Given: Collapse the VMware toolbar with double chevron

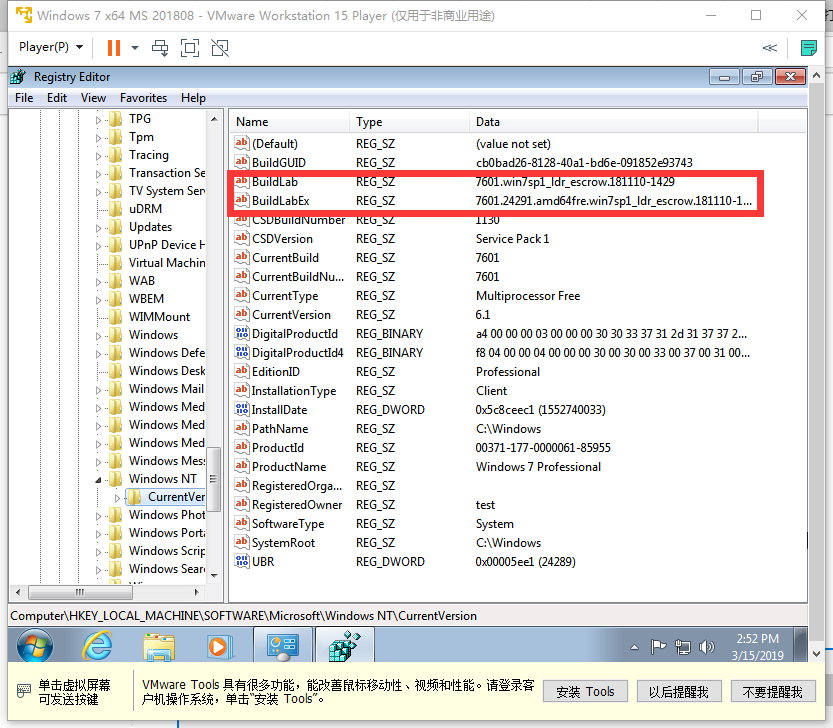Looking at the screenshot, I should (770, 48).
